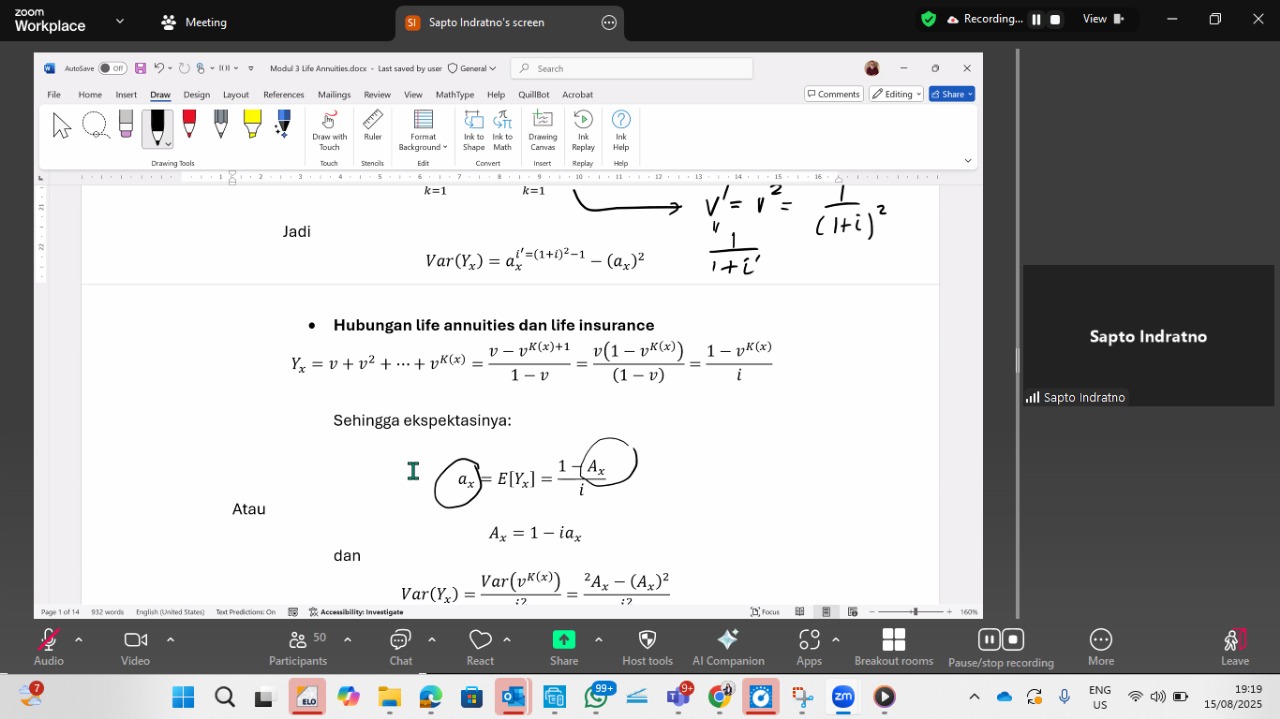The width and height of the screenshot is (1280, 719).
Task: Expand Zoom Participants options arrow
Action: [347, 640]
